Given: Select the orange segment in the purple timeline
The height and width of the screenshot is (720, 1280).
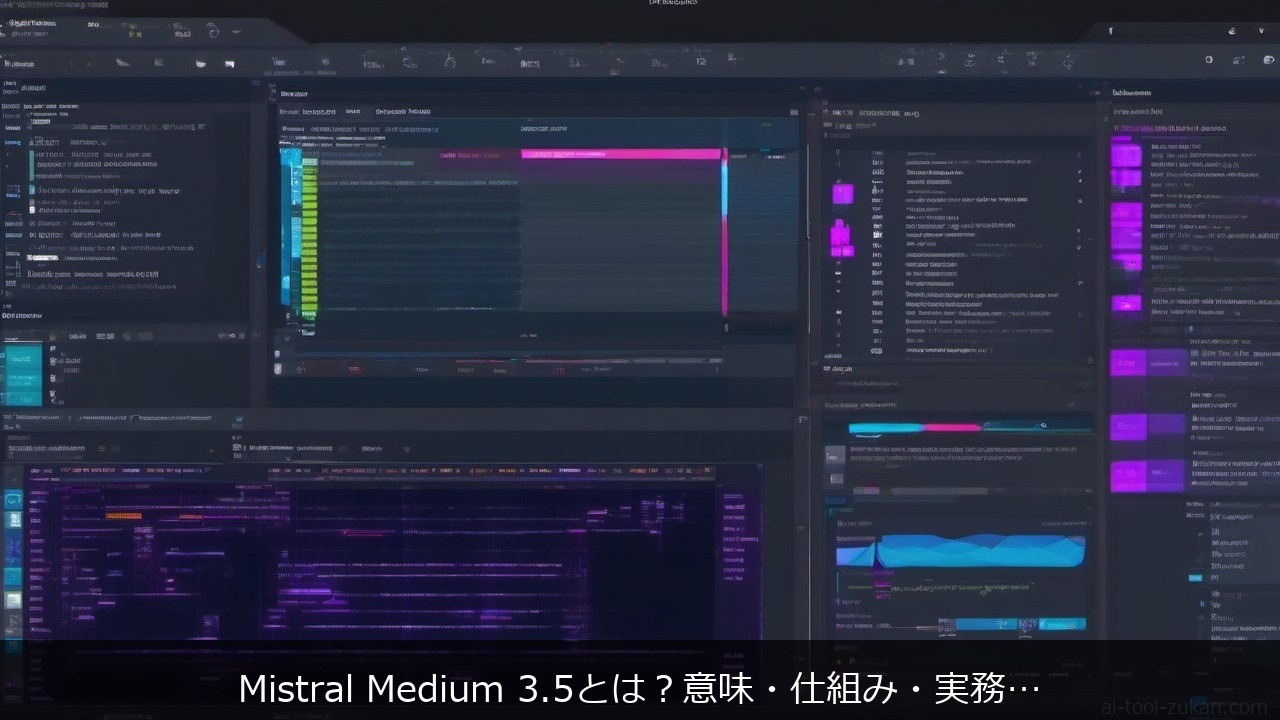Looking at the screenshot, I should pos(123,516).
